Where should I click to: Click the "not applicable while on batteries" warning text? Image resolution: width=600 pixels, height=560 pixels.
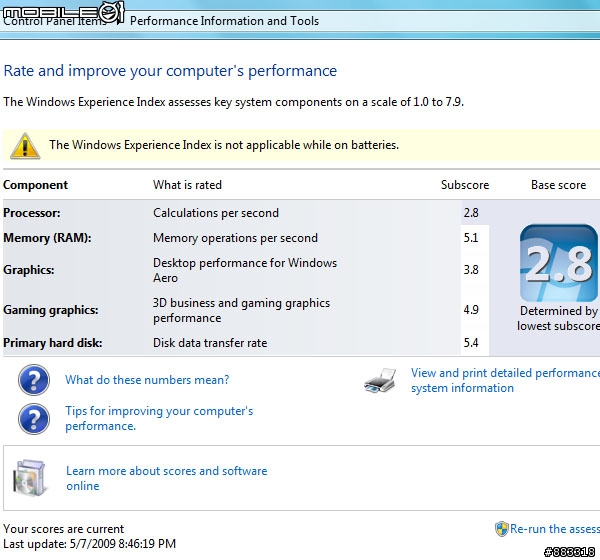click(x=224, y=145)
